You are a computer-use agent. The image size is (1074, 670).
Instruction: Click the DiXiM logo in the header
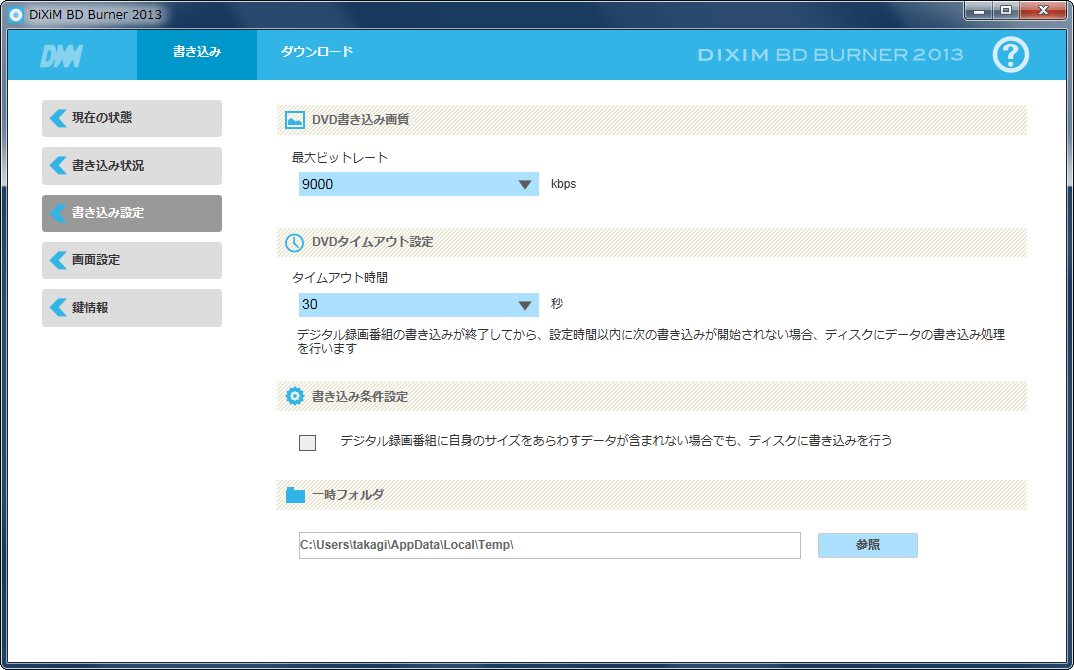click(62, 55)
